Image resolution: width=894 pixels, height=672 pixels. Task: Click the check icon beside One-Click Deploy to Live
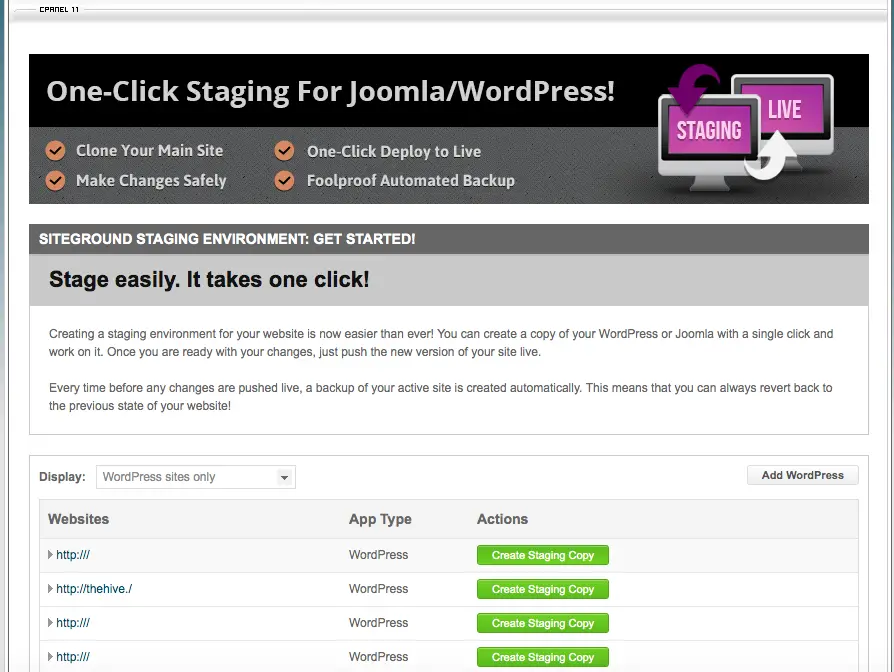pyautogui.click(x=285, y=151)
